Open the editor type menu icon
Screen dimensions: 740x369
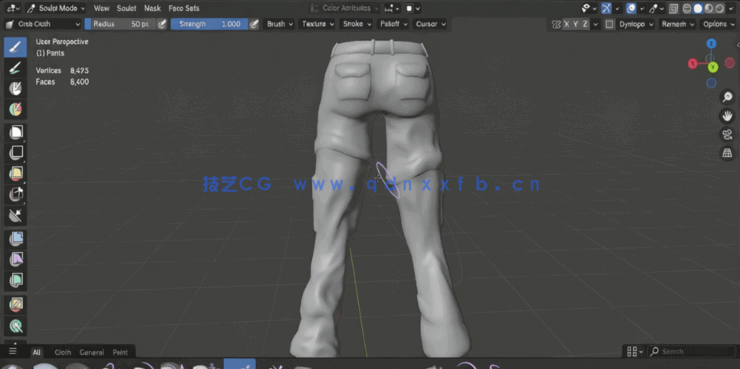14,8
